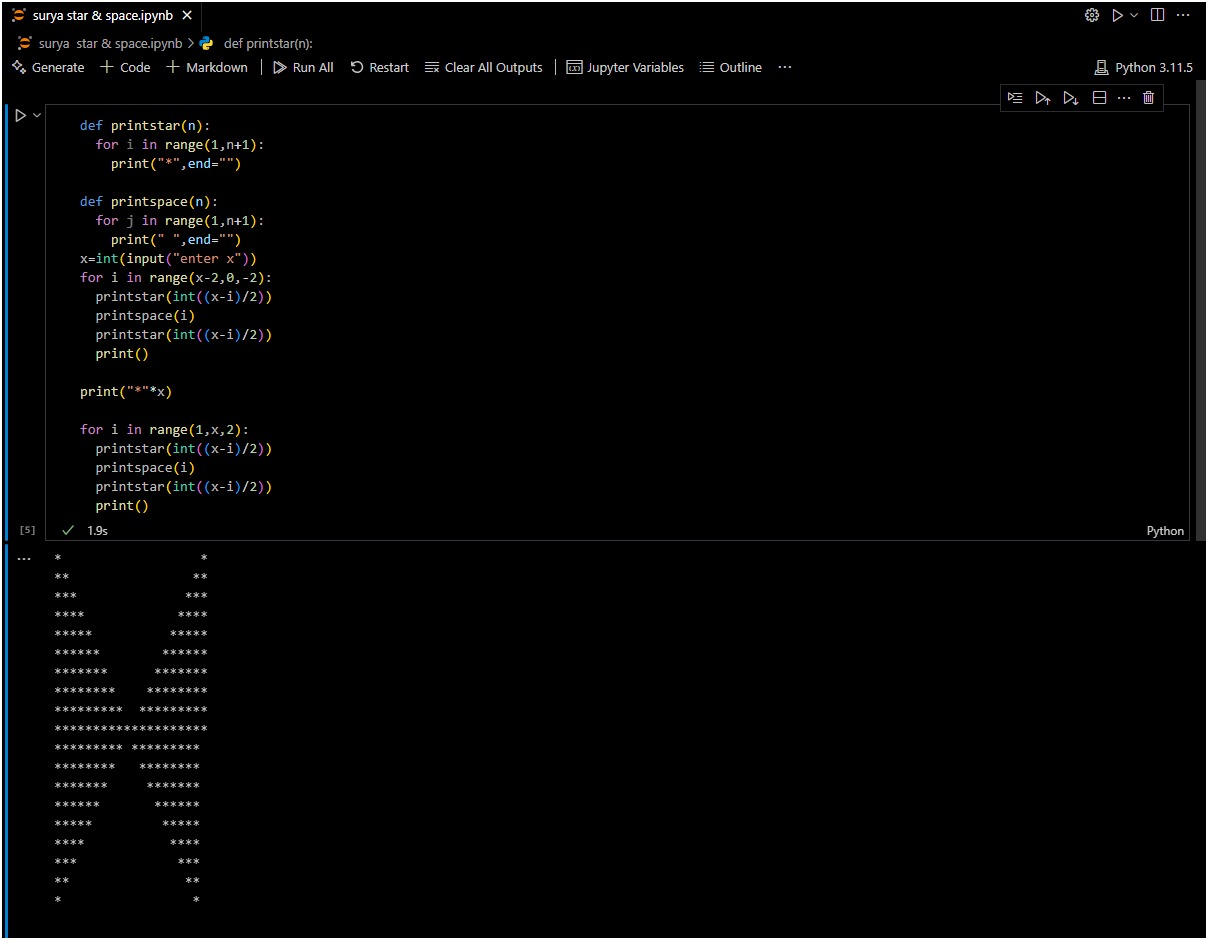Run the current notebook cell

click(20, 116)
